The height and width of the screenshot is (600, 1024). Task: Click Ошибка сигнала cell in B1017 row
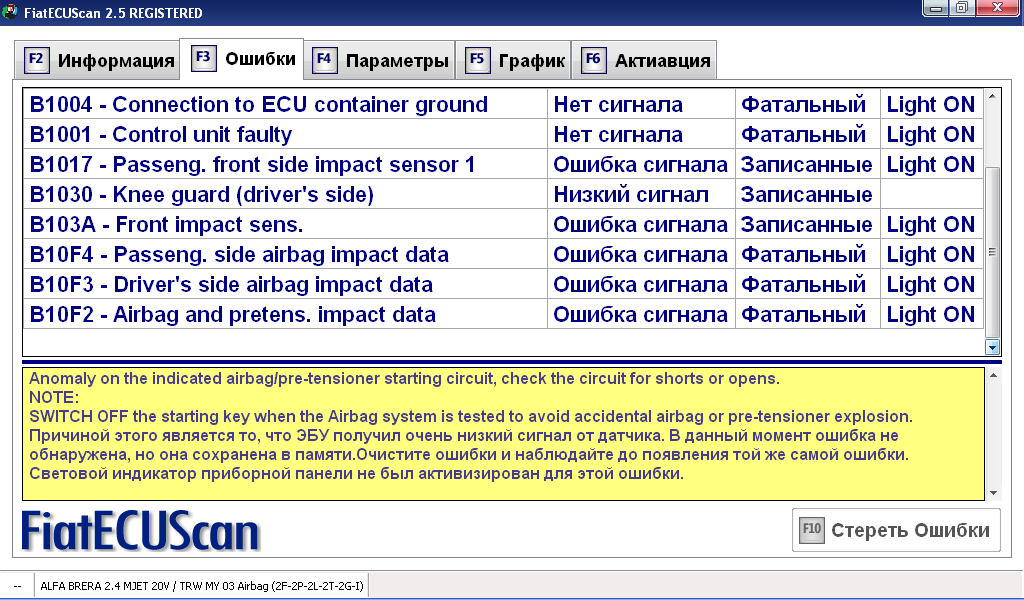pyautogui.click(x=641, y=165)
